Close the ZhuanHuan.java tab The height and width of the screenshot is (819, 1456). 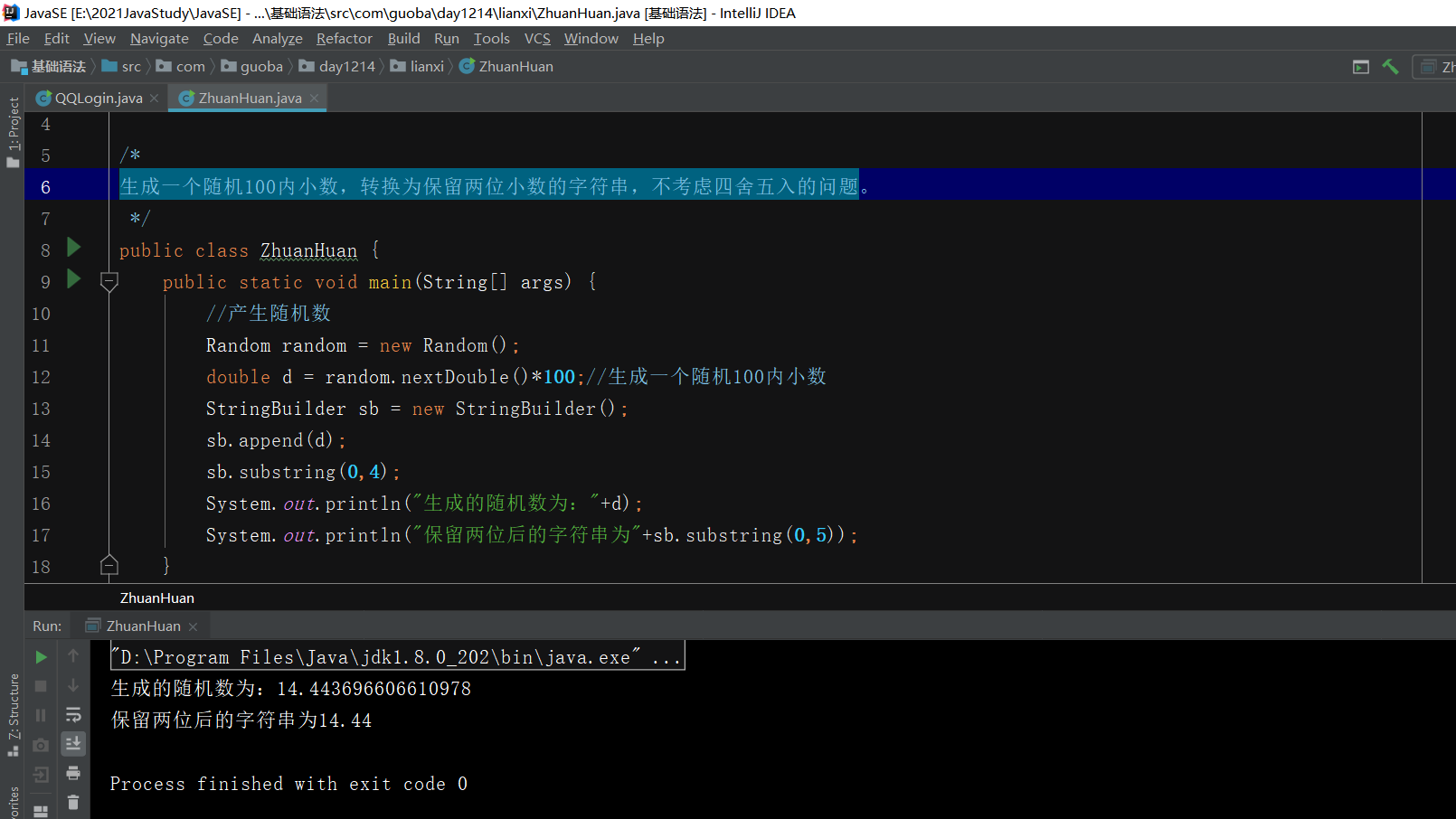click(314, 99)
